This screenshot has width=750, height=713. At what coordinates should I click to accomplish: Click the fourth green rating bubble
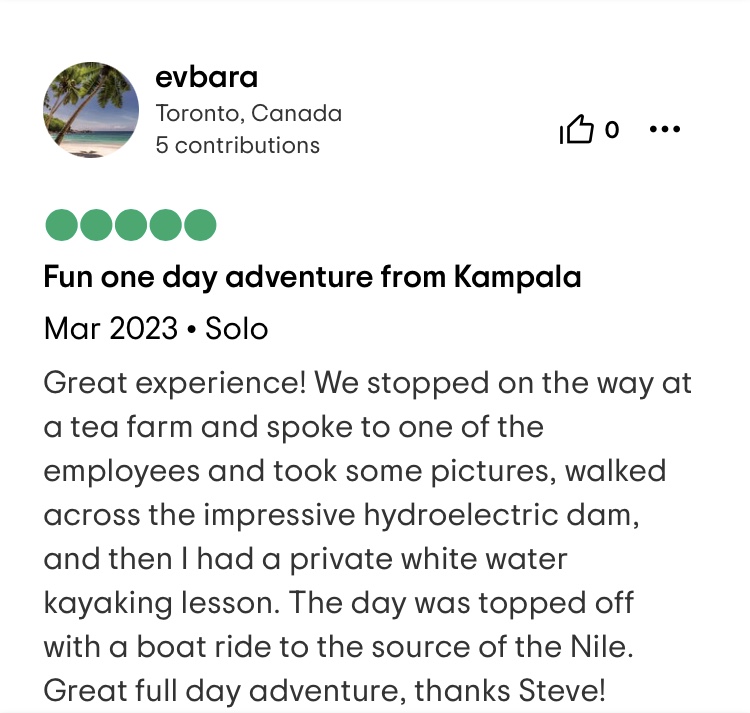click(166, 225)
